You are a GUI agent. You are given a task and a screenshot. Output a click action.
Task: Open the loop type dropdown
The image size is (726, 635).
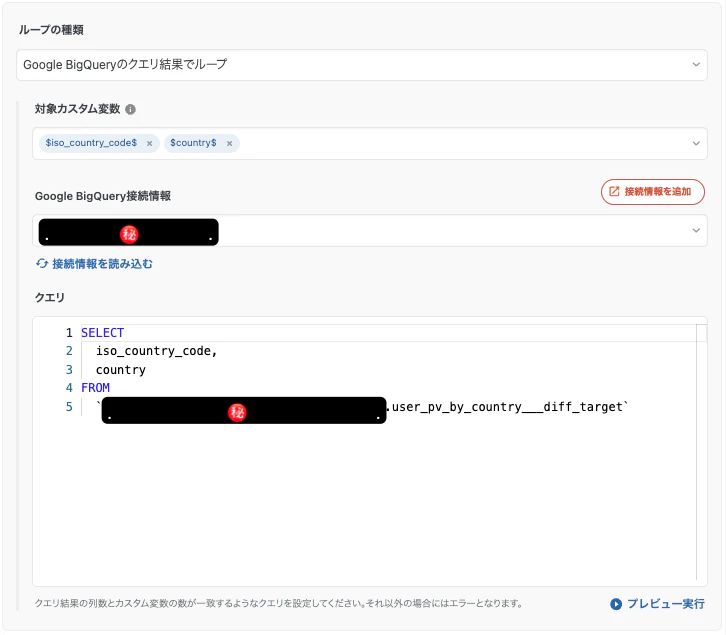(362, 65)
